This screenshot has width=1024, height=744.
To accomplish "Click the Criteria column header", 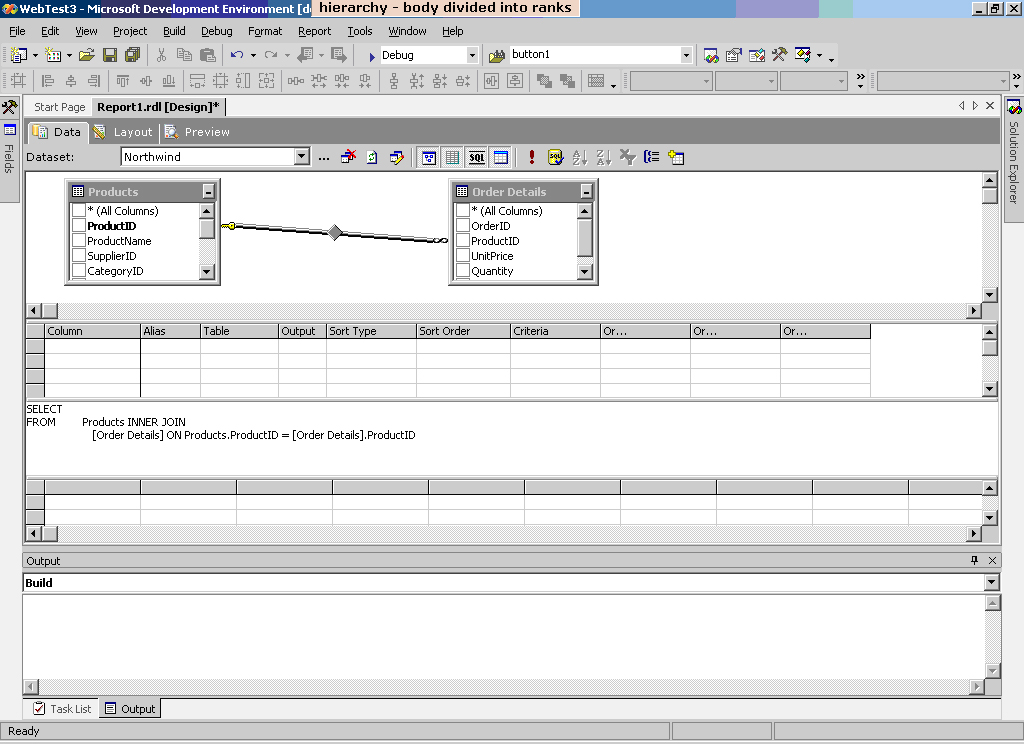I will (x=555, y=331).
